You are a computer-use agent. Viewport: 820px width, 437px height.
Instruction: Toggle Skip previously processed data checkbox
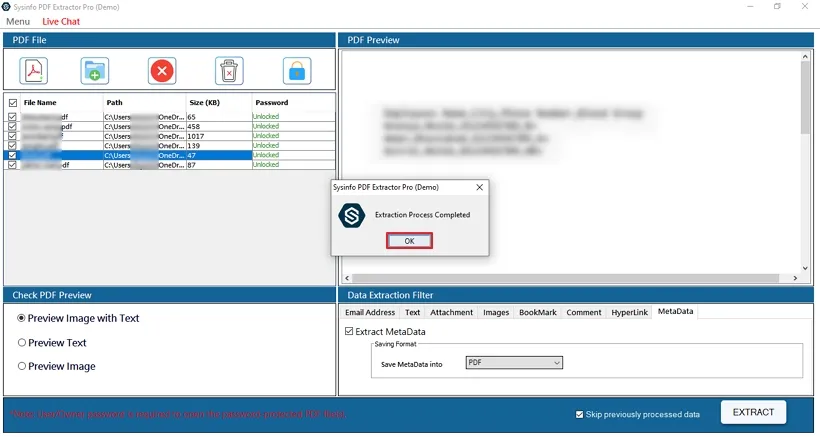coord(580,414)
